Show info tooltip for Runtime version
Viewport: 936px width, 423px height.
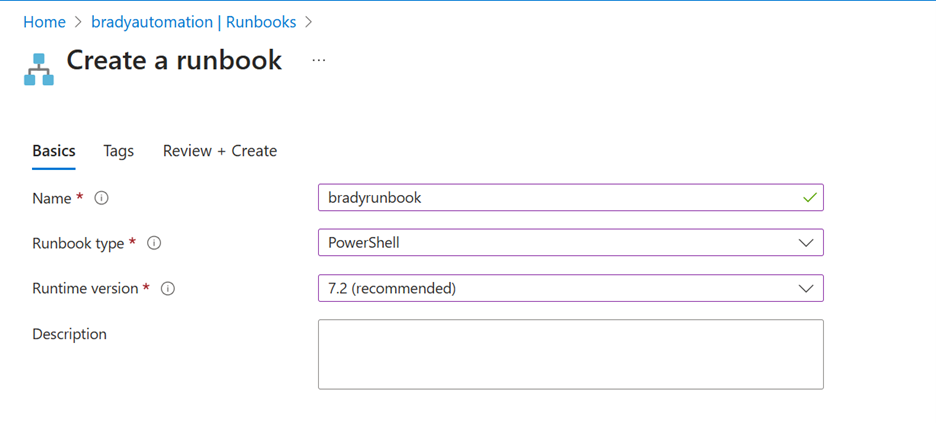click(x=168, y=289)
